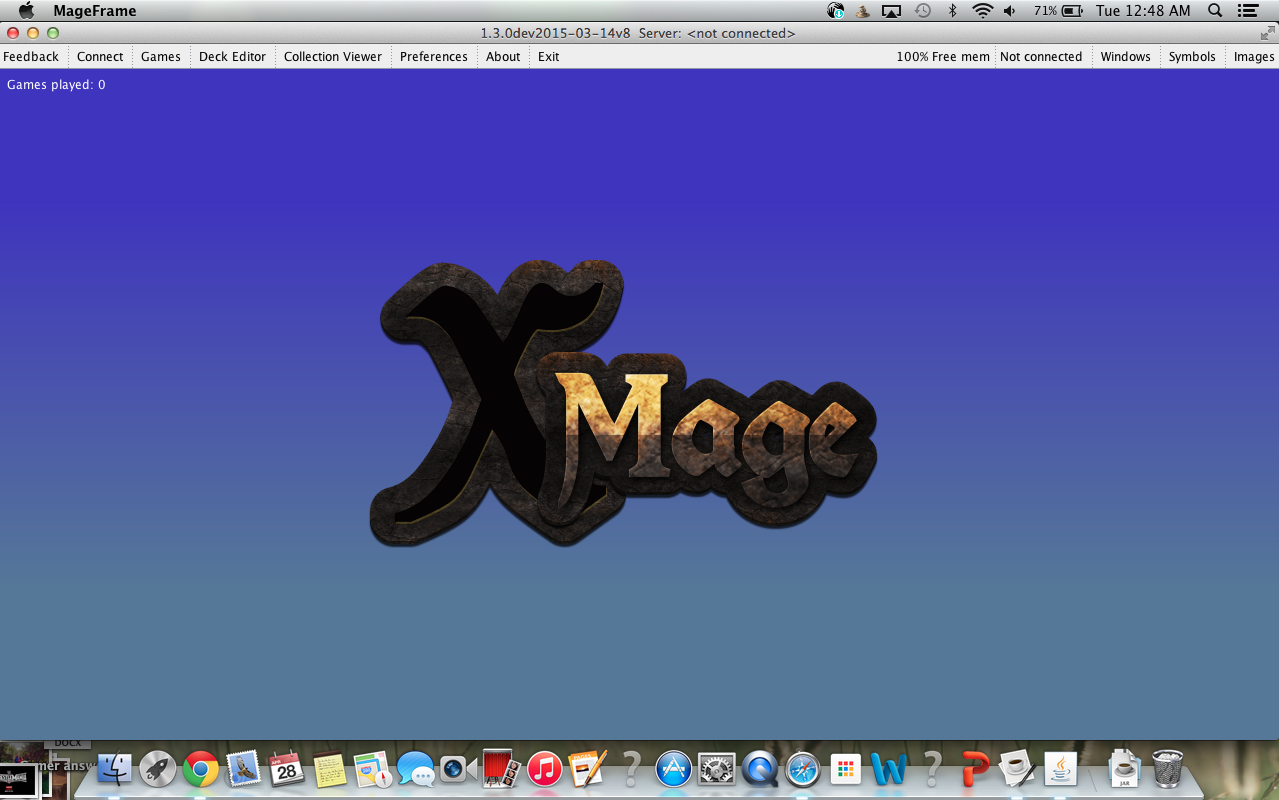
Task: Open the Wi-Fi menu
Action: [982, 11]
